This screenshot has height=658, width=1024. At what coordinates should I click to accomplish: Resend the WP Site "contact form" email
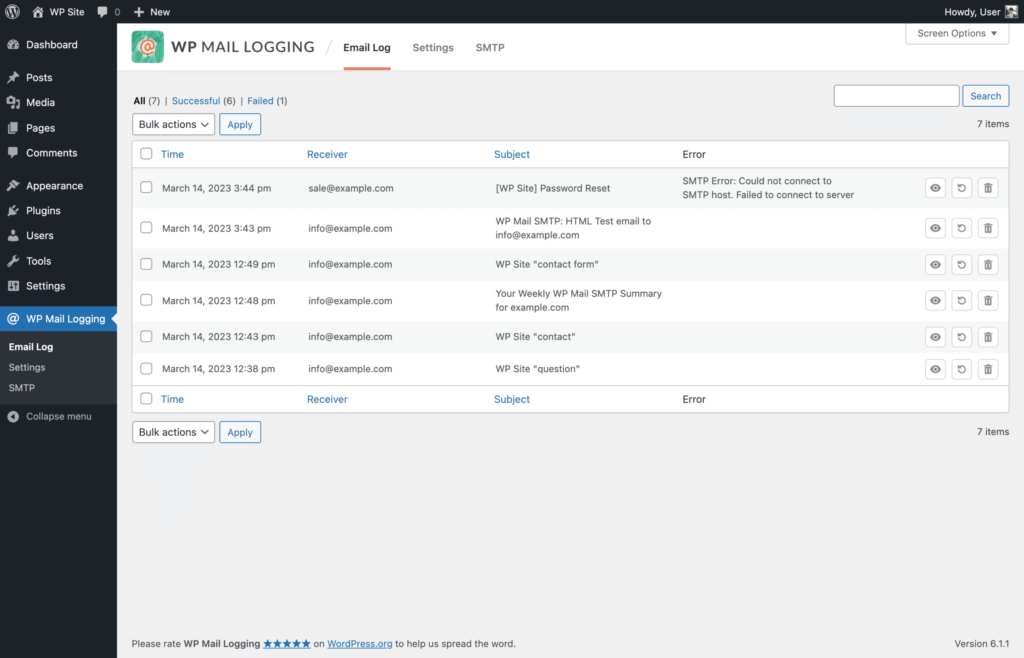961,264
